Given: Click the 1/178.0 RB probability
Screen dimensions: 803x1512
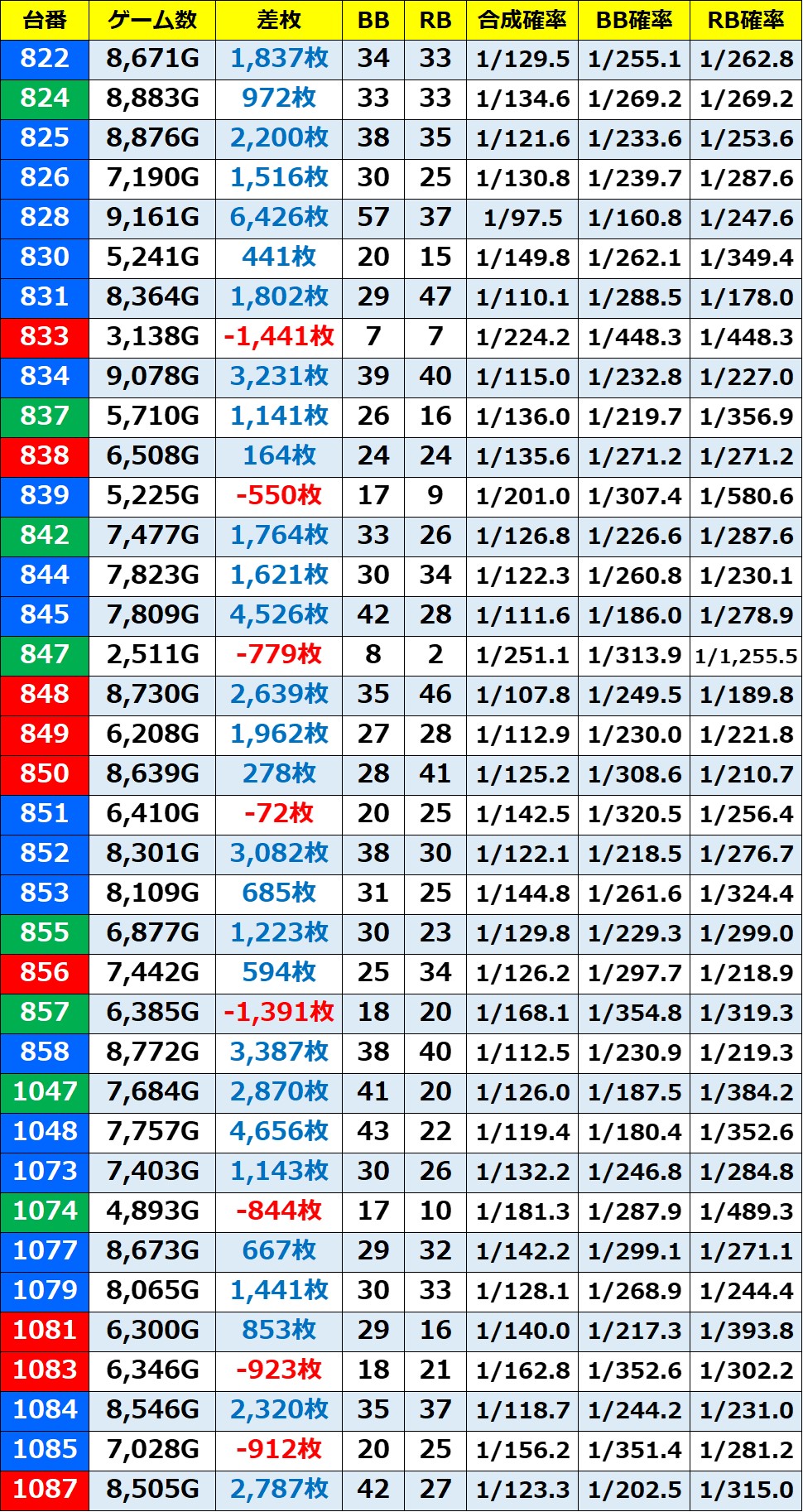Looking at the screenshot, I should tap(746, 299).
